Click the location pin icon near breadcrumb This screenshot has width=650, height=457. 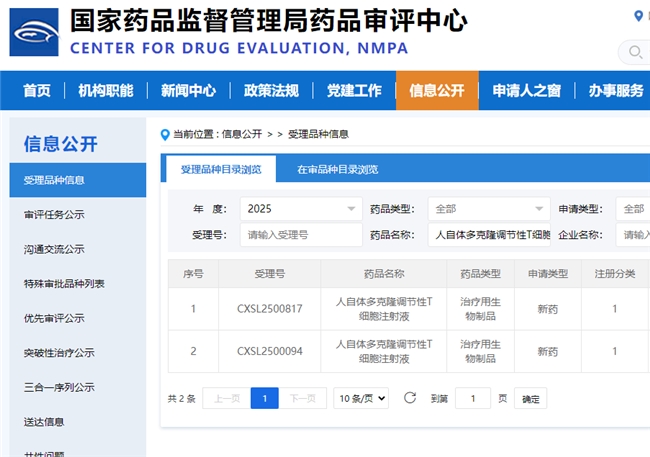(x=165, y=134)
